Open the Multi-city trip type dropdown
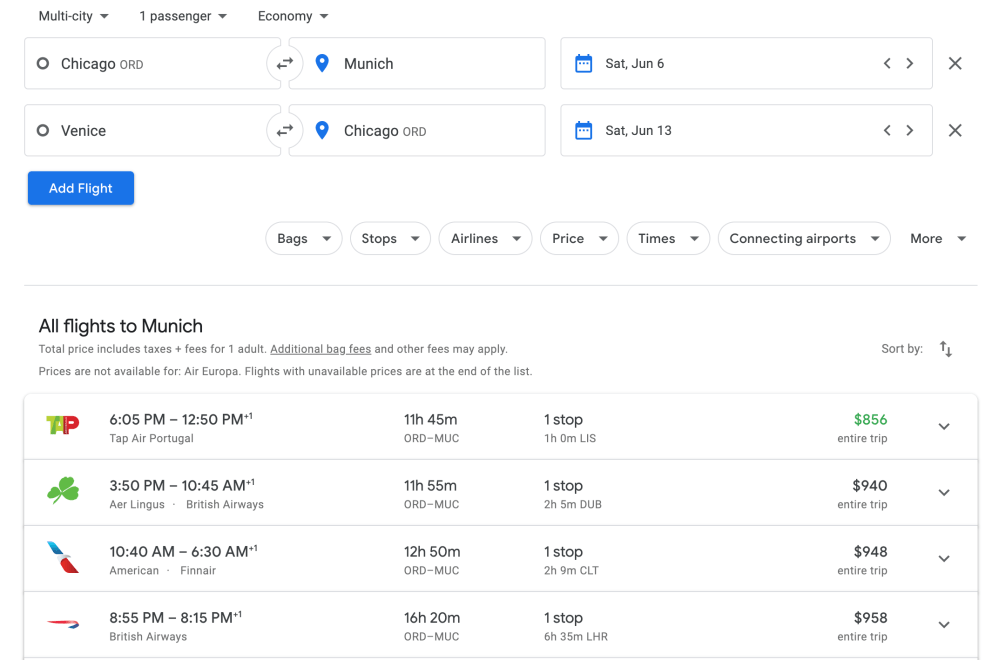This screenshot has height=660, width=999. pyautogui.click(x=74, y=16)
